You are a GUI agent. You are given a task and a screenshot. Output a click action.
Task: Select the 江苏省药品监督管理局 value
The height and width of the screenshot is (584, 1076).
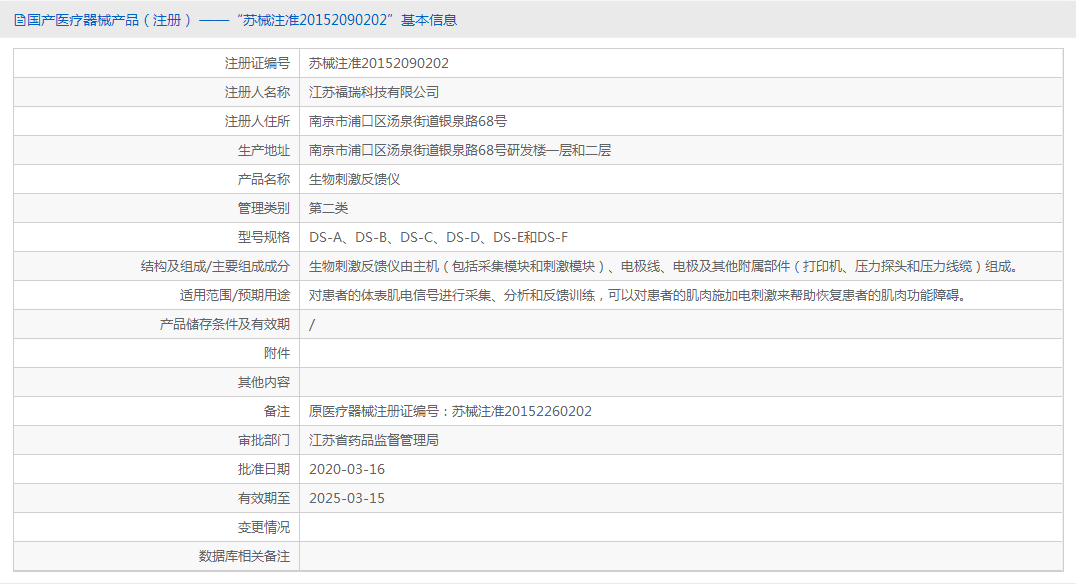pyautogui.click(x=374, y=440)
